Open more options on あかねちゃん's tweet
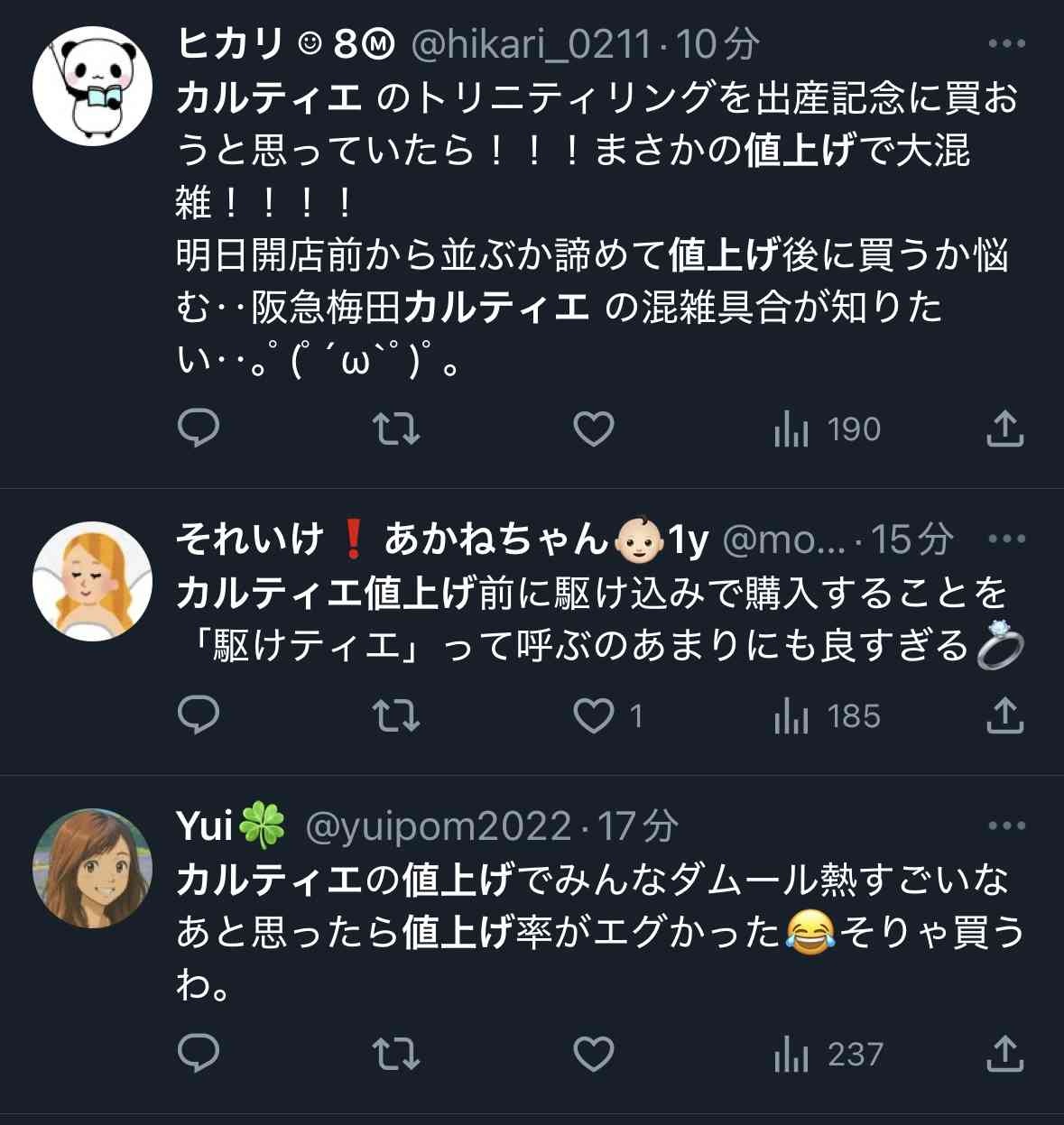Image resolution: width=1064 pixels, height=1125 pixels. pos(1006,539)
